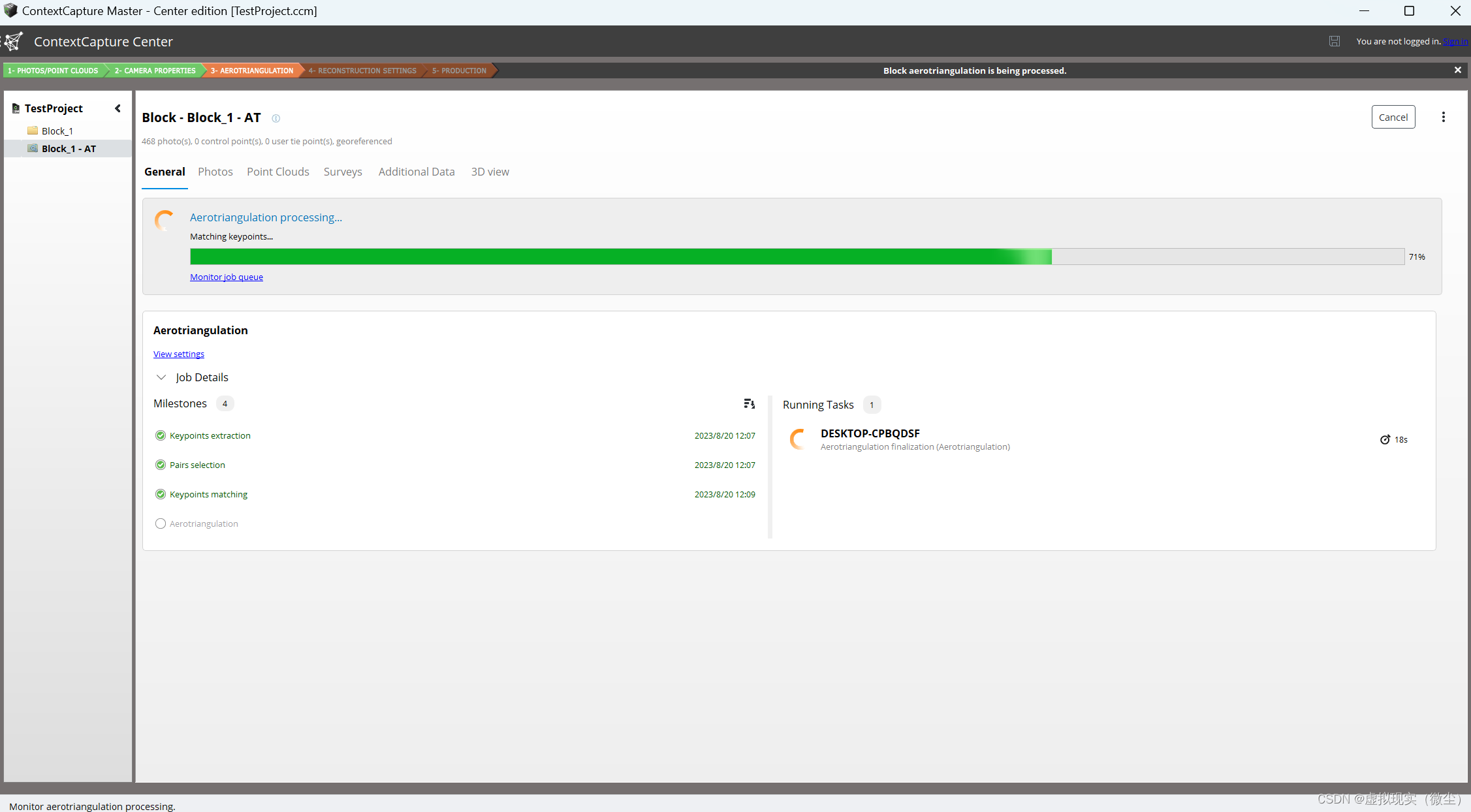The height and width of the screenshot is (812, 1471).
Task: Click the Pairs selection completed checkmark
Action: [161, 465]
